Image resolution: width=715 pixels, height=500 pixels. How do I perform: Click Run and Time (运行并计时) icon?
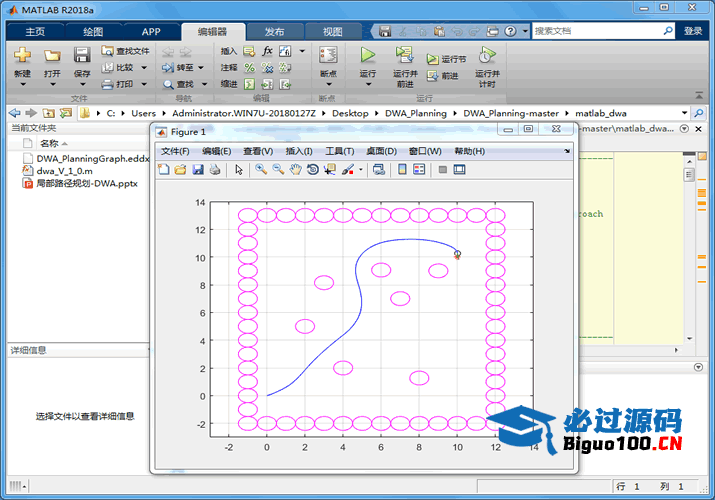pyautogui.click(x=487, y=55)
